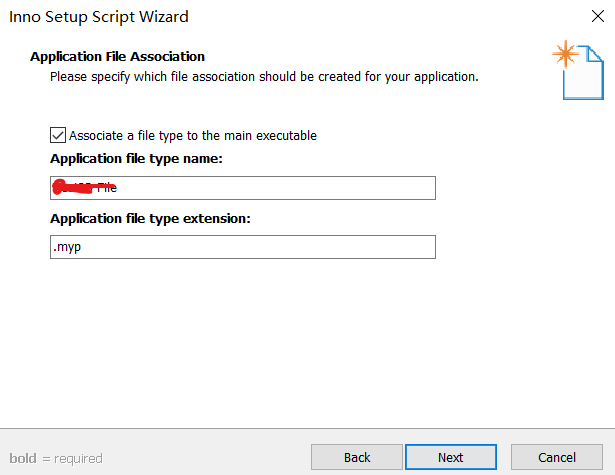
Task: Click the Application file type name field
Action: tap(243, 188)
